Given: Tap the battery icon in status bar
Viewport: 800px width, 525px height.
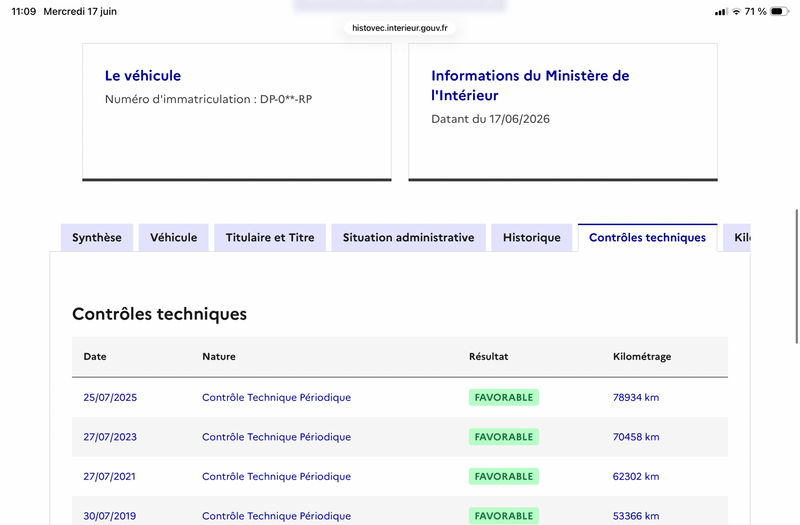Looking at the screenshot, I should [x=780, y=11].
